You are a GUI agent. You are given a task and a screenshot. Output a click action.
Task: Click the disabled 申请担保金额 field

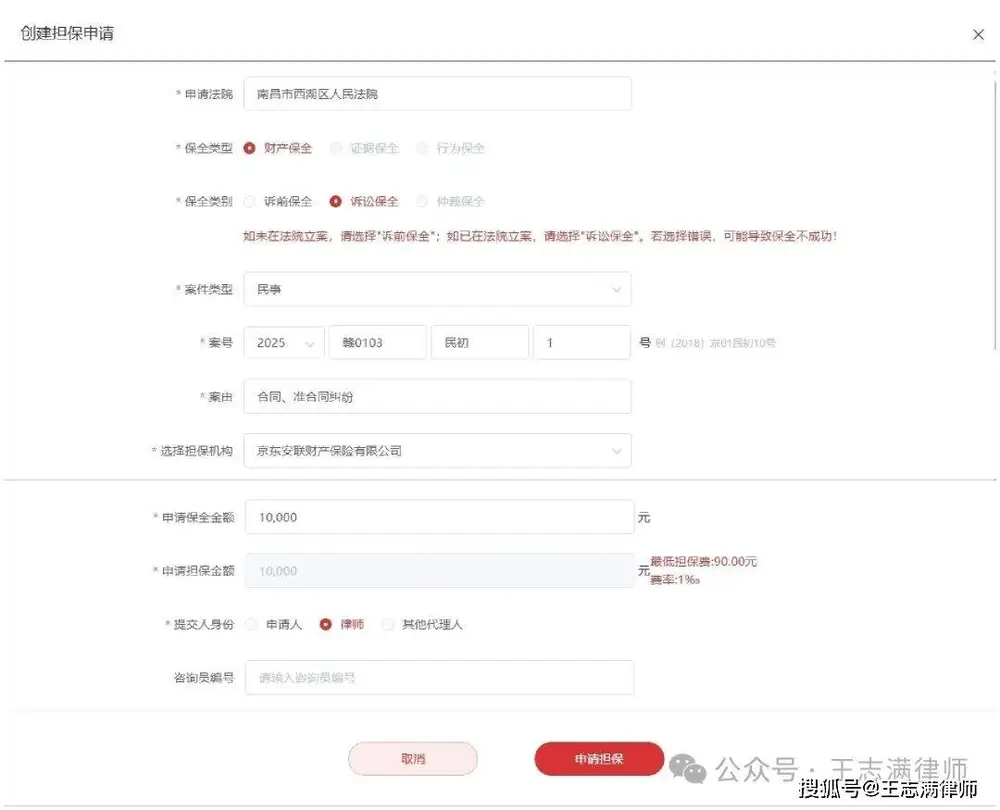(x=439, y=570)
